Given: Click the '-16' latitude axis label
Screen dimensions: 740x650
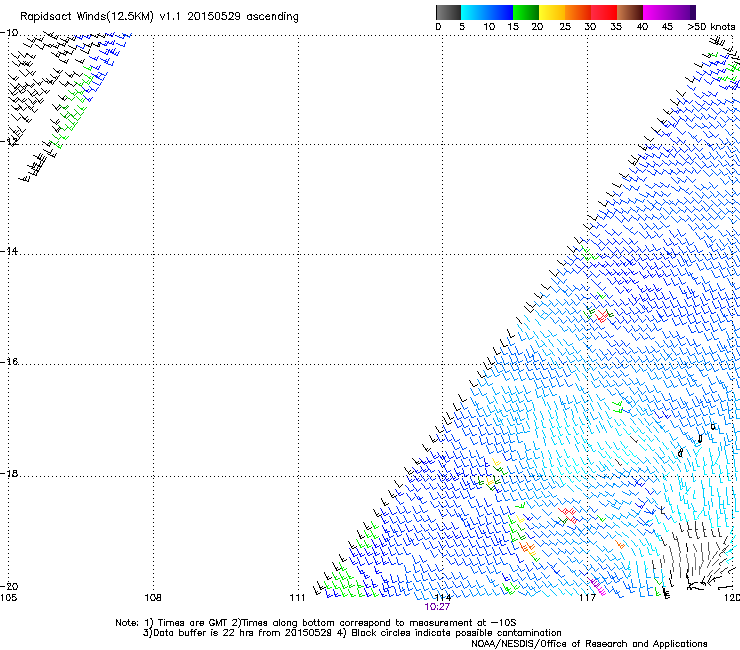Looking at the screenshot, I should pos(9,362).
